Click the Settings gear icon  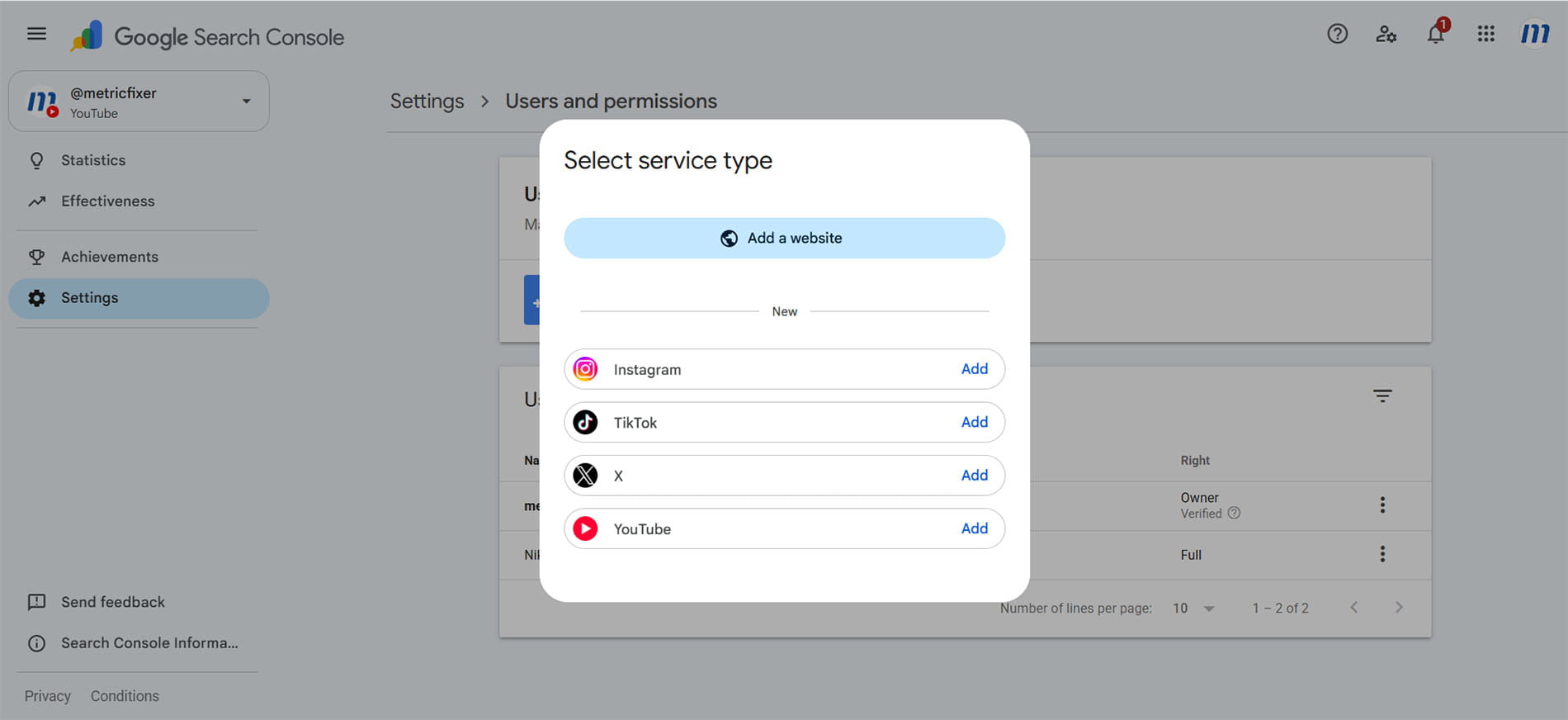(x=36, y=298)
